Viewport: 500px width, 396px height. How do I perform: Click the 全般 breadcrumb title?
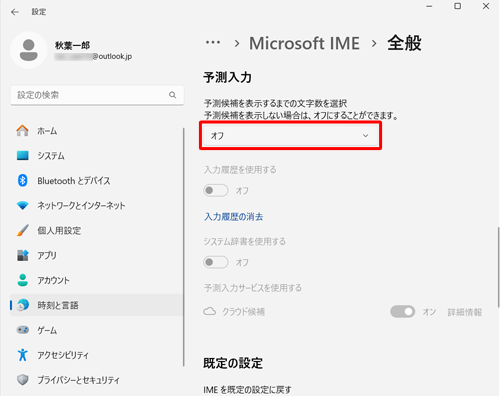point(404,43)
